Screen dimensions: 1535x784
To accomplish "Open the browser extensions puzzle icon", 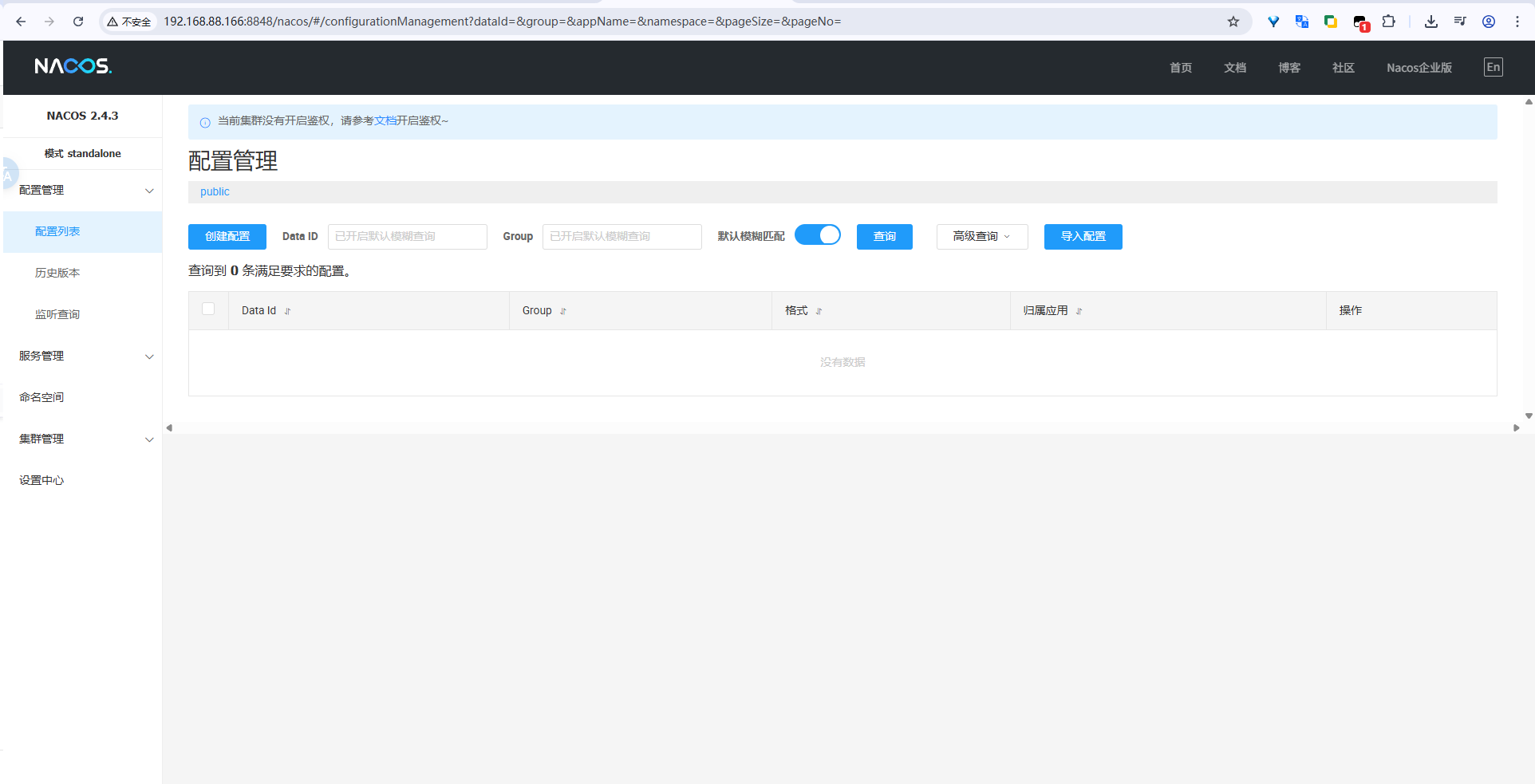I will click(1389, 22).
